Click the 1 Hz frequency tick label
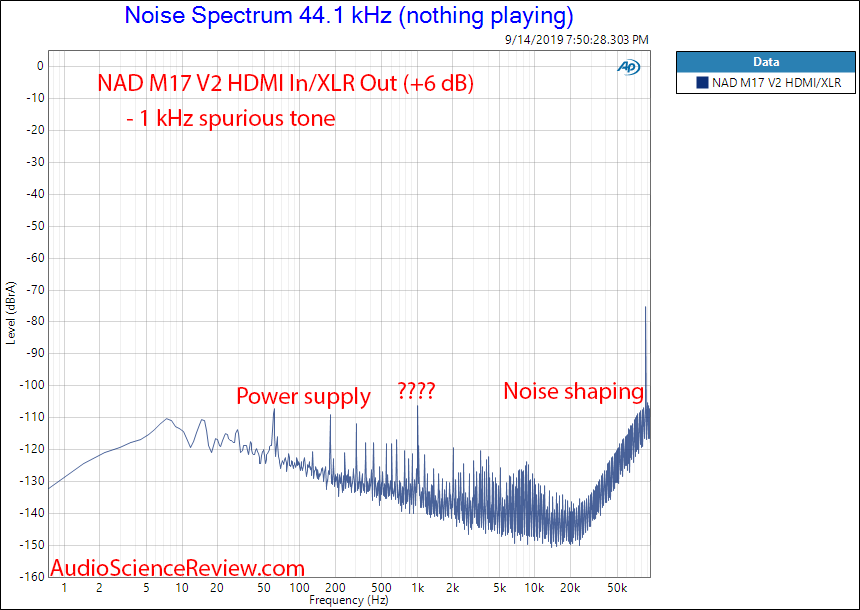860x610 pixels. click(x=64, y=588)
